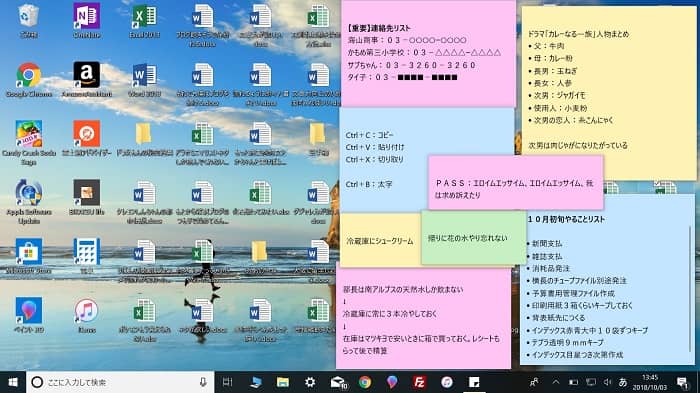Viewport: 700px width, 393px height.
Task: Open Settings gear in the taskbar
Action: [x=310, y=382]
